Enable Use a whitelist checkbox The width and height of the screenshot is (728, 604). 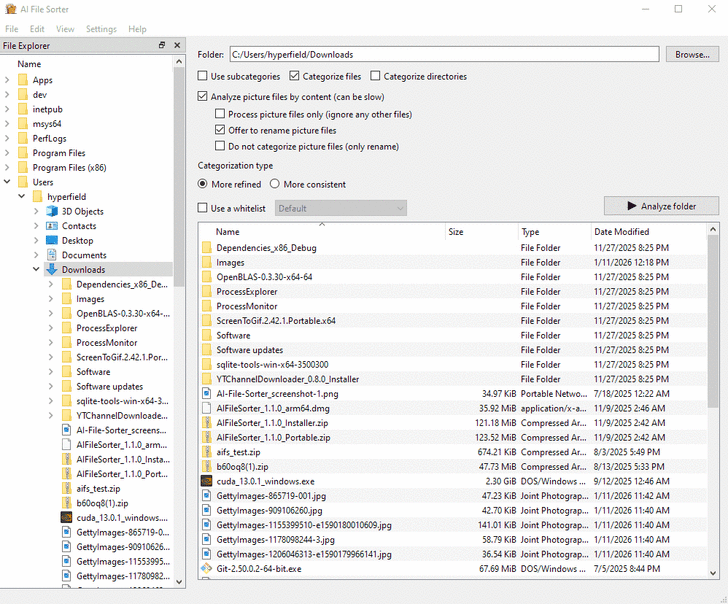202,208
